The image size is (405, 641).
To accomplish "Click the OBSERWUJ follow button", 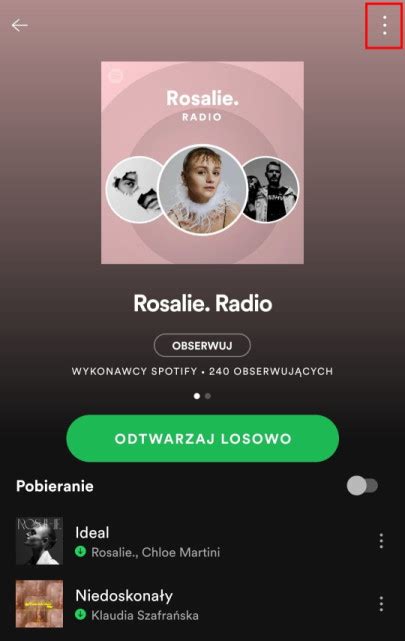I will (x=202, y=345).
